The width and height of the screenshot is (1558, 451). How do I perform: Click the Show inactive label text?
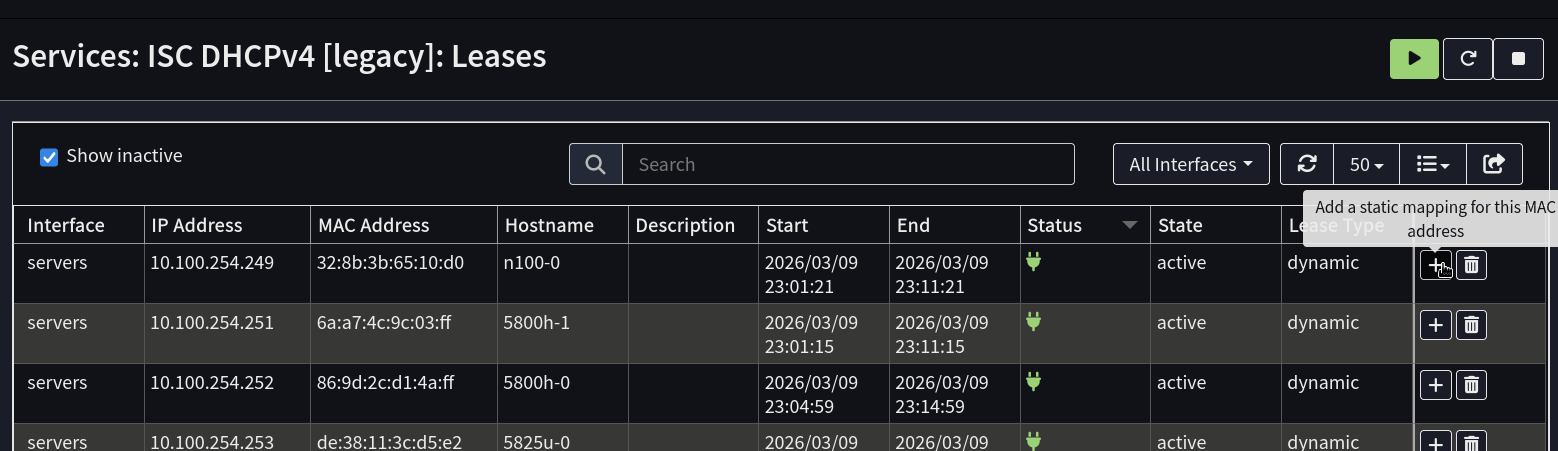click(x=124, y=156)
